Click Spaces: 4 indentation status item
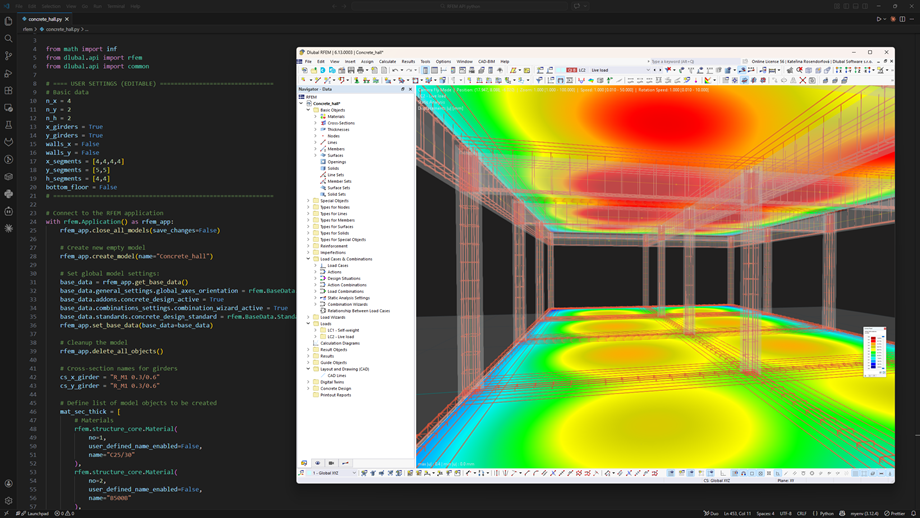 pos(766,513)
